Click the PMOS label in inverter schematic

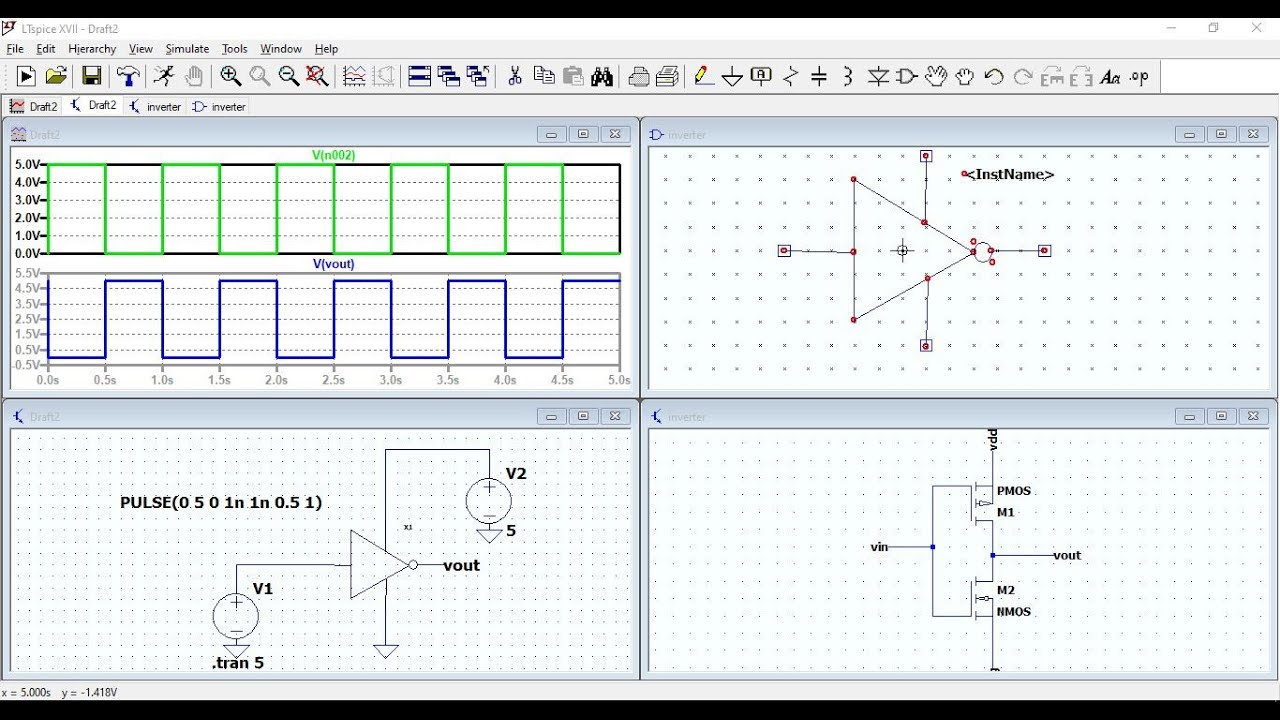1014,491
